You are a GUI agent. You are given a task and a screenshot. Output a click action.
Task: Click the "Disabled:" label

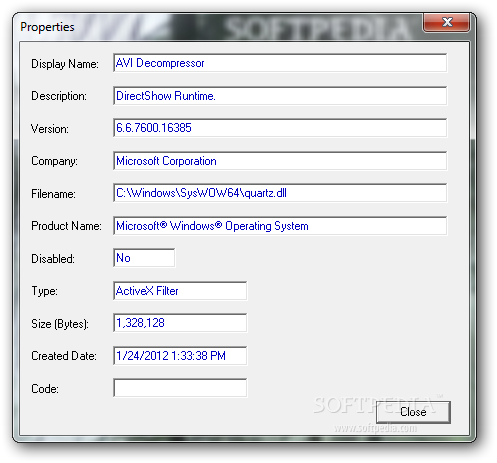[53, 259]
